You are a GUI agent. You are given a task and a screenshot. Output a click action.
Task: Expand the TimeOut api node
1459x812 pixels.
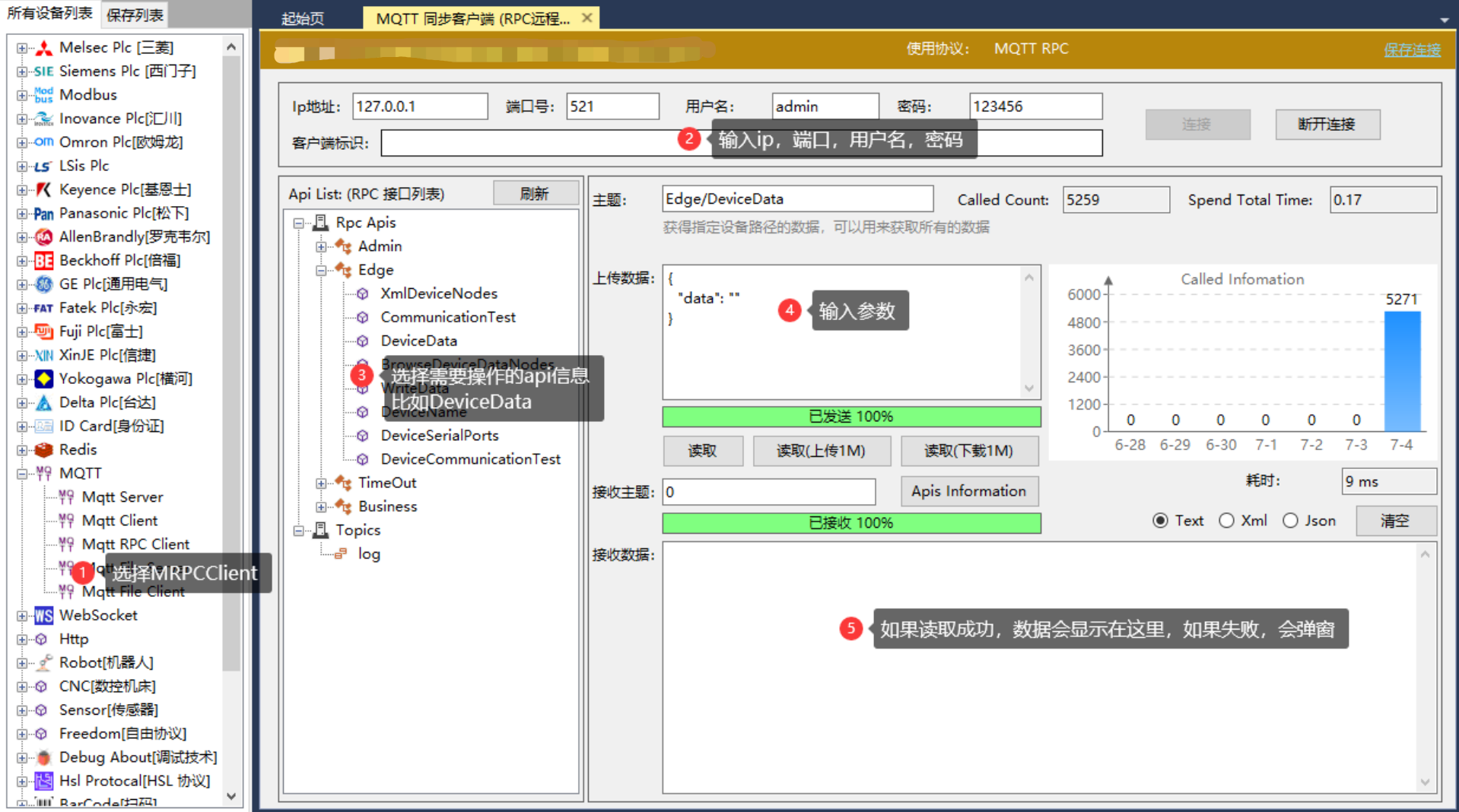321,483
